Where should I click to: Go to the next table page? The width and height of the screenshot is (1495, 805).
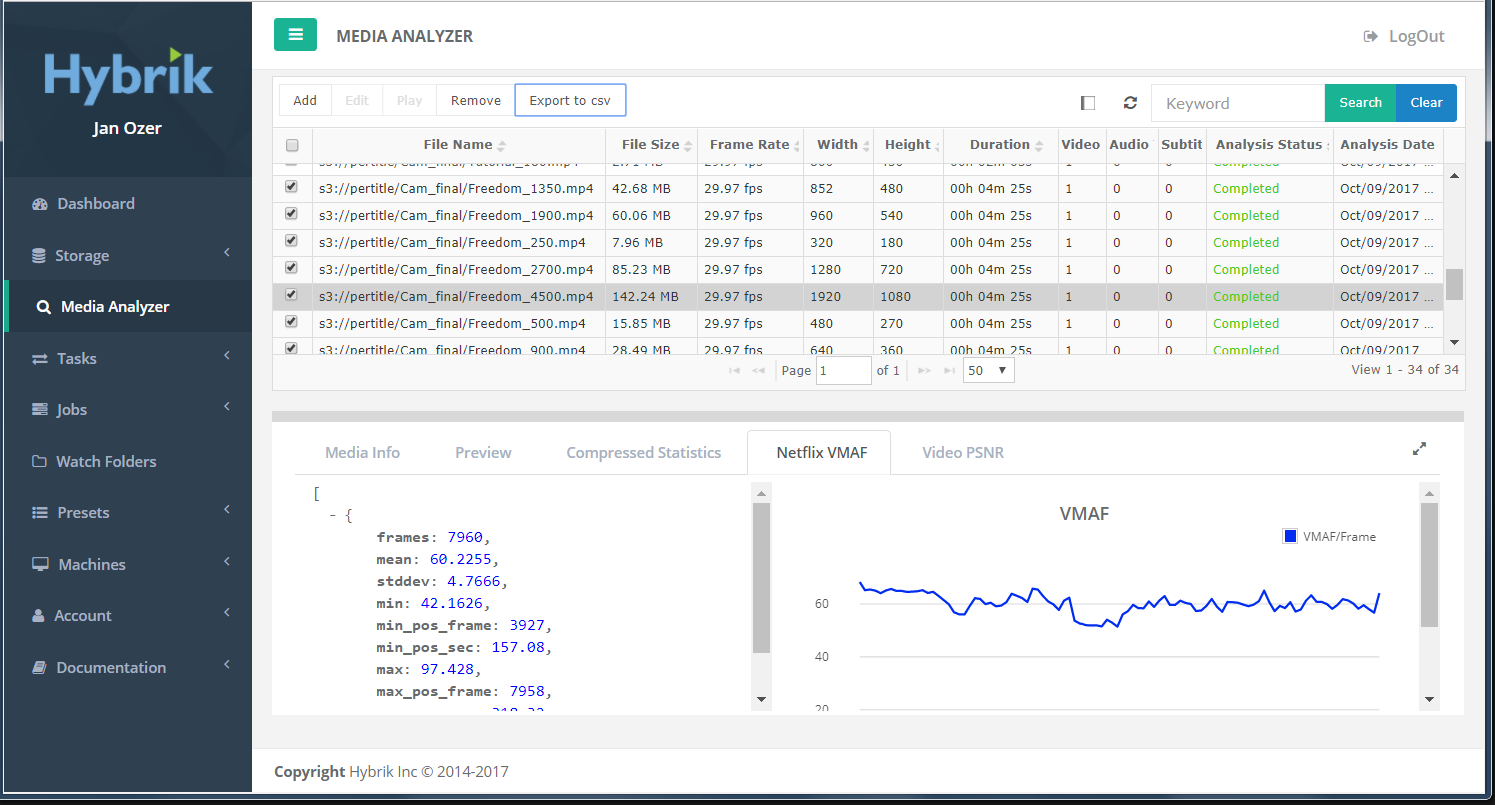[x=924, y=371]
